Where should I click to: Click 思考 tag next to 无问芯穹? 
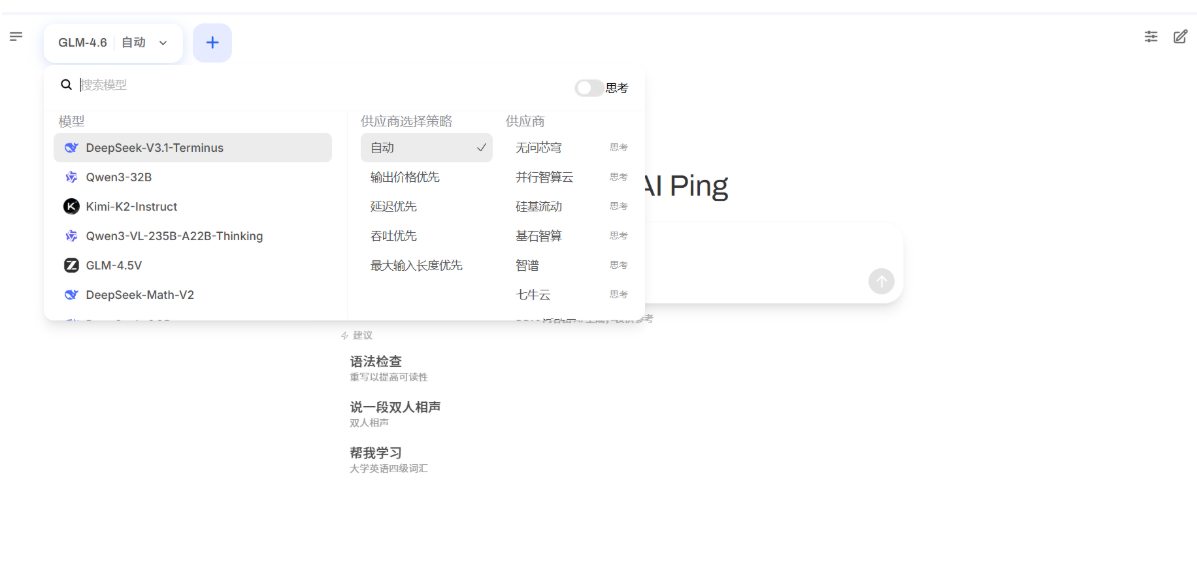(618, 147)
